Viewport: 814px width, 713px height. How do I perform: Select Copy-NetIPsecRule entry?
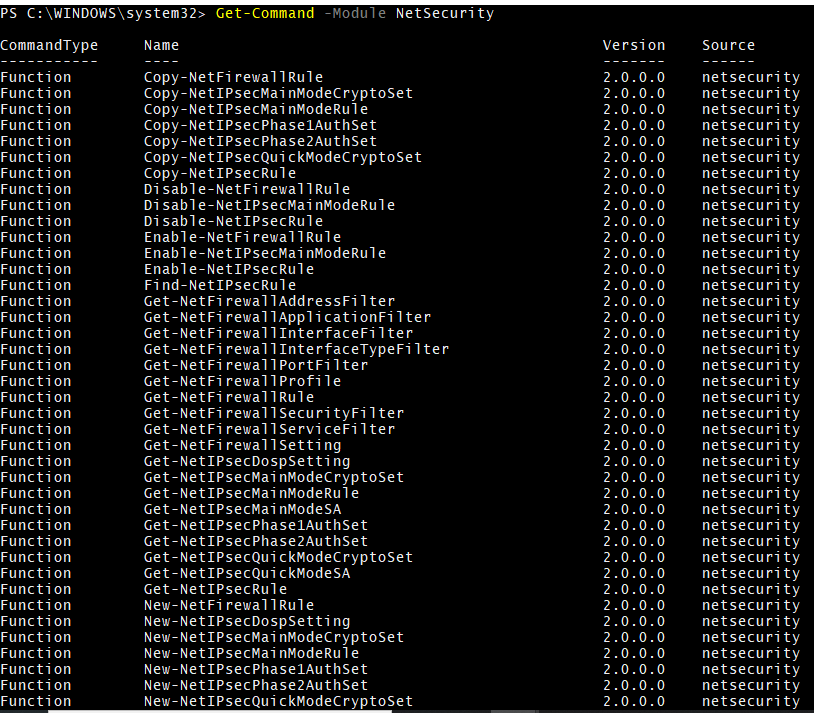(220, 173)
